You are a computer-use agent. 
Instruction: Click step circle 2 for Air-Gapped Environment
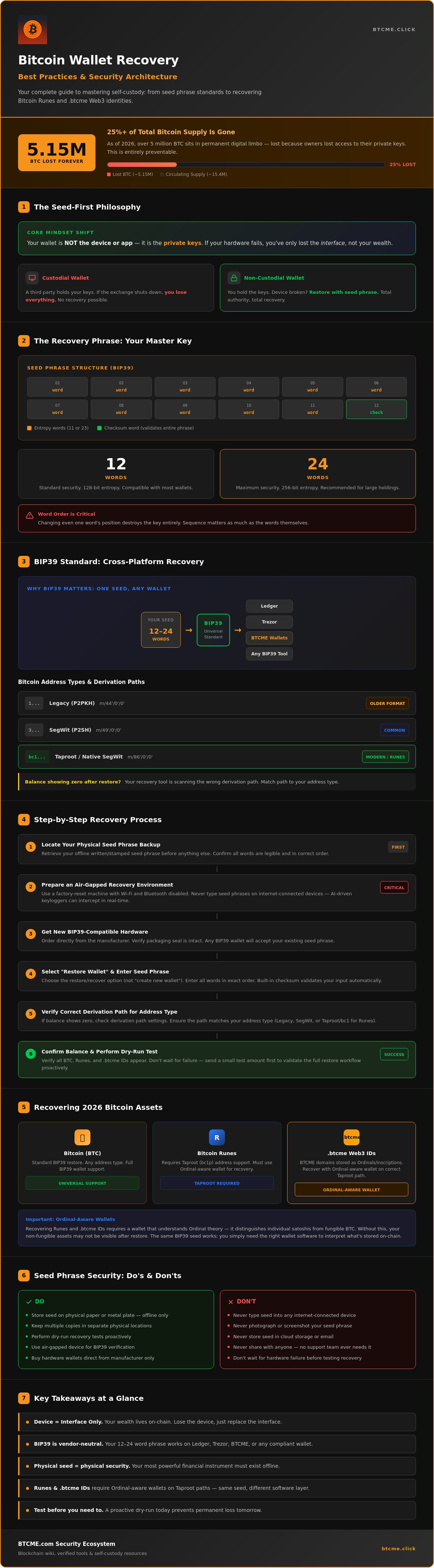click(30, 887)
